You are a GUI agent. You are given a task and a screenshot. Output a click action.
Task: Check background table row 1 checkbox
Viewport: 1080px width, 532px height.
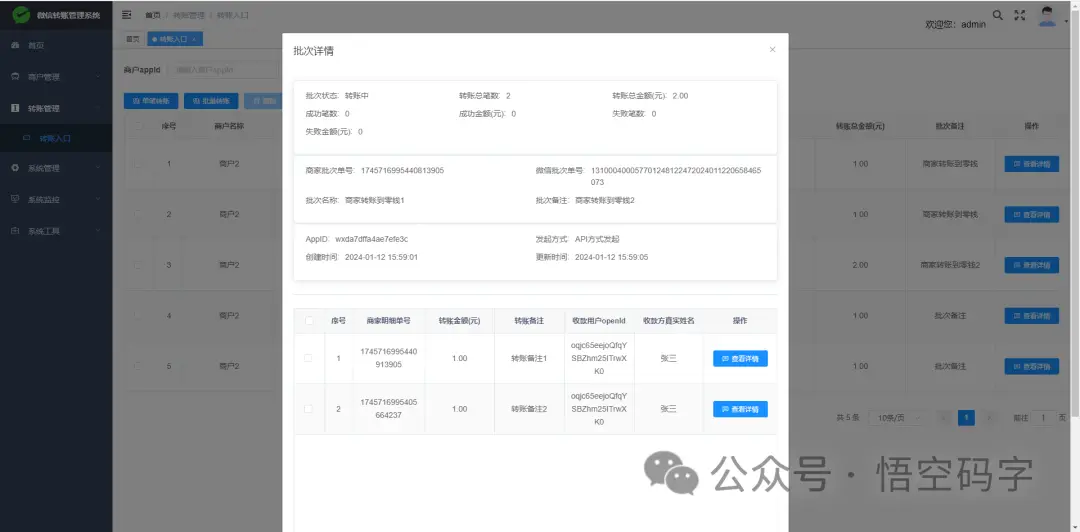138,164
